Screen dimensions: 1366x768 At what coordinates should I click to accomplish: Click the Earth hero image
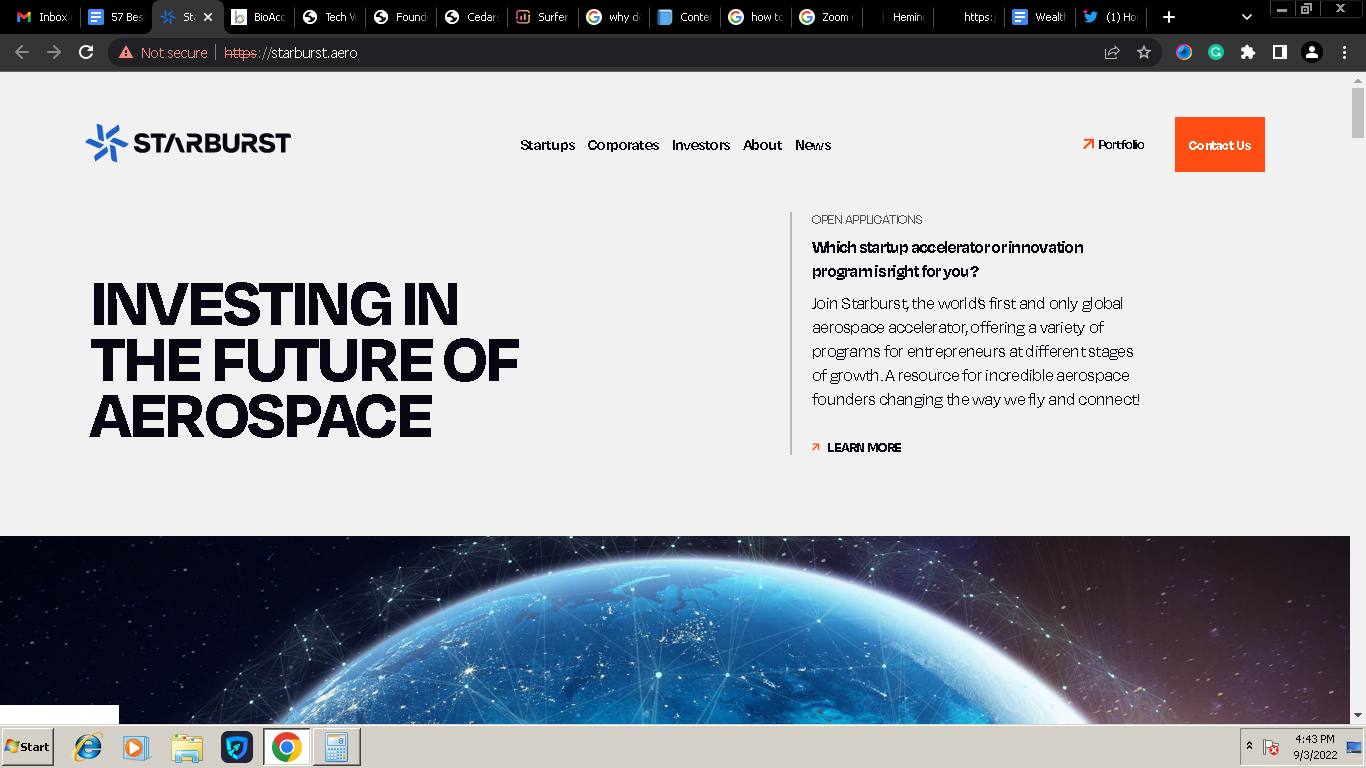[x=675, y=630]
